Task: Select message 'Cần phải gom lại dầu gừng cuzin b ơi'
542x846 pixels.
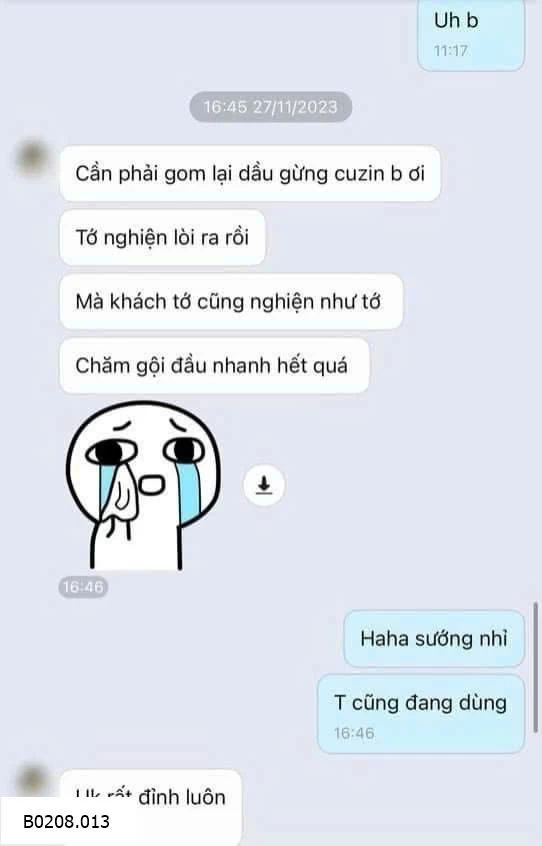Action: [x=250, y=174]
